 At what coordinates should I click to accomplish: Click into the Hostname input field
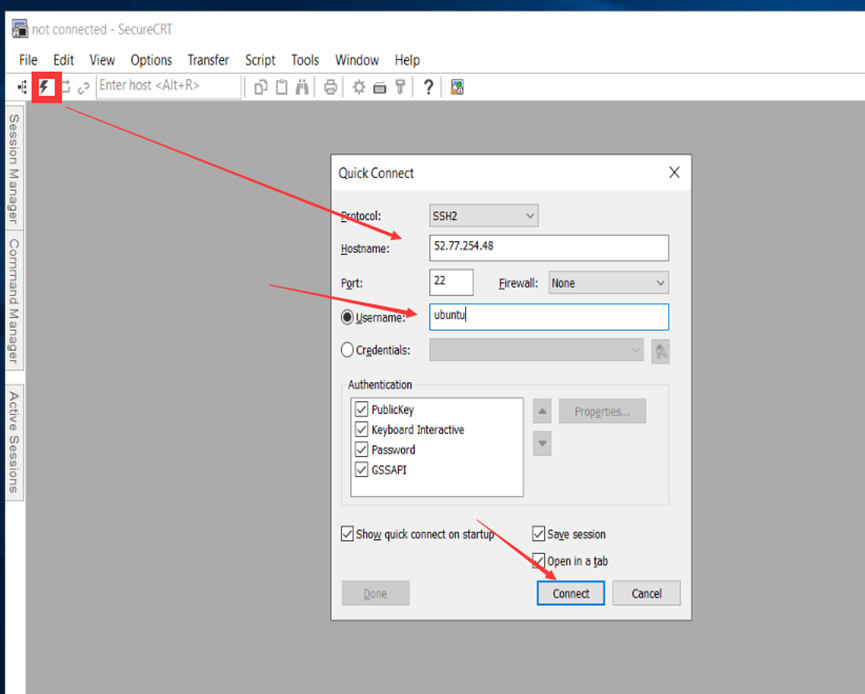pos(548,248)
